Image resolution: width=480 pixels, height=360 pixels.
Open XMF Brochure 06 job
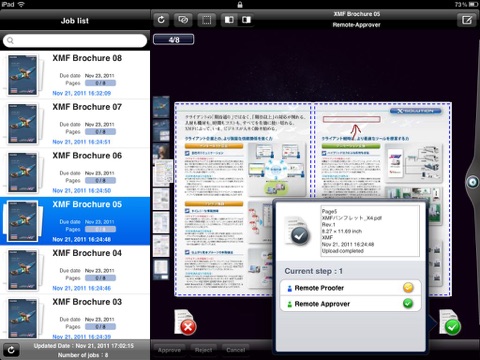pyautogui.click(x=75, y=172)
